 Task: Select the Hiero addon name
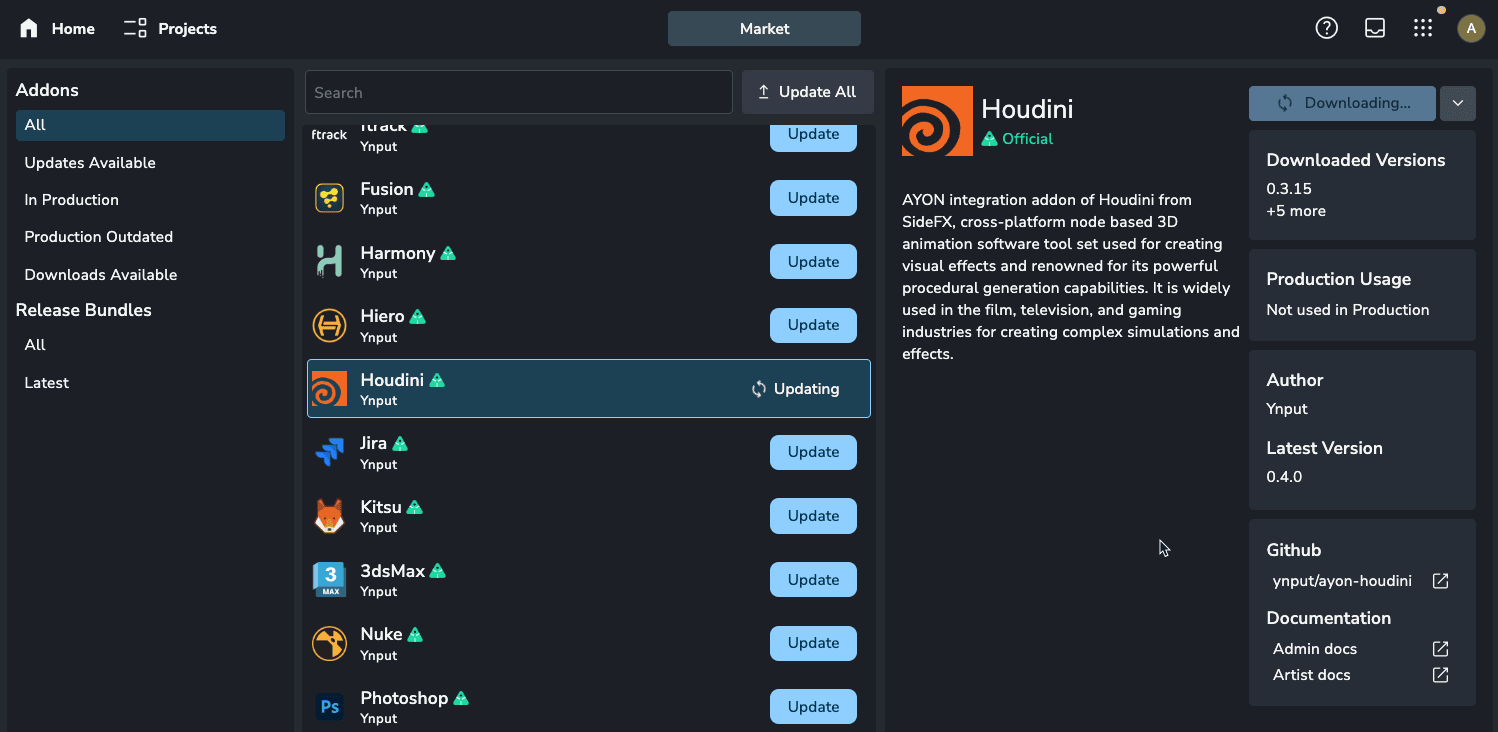[382, 316]
